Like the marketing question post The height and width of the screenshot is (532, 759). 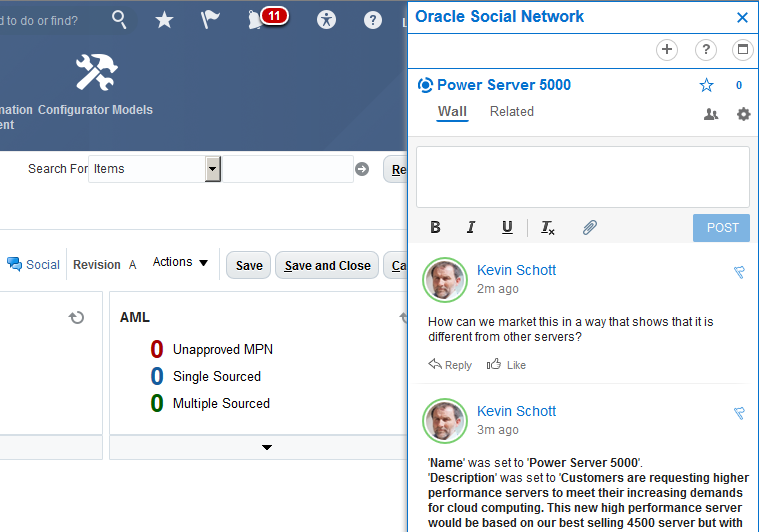click(x=506, y=365)
